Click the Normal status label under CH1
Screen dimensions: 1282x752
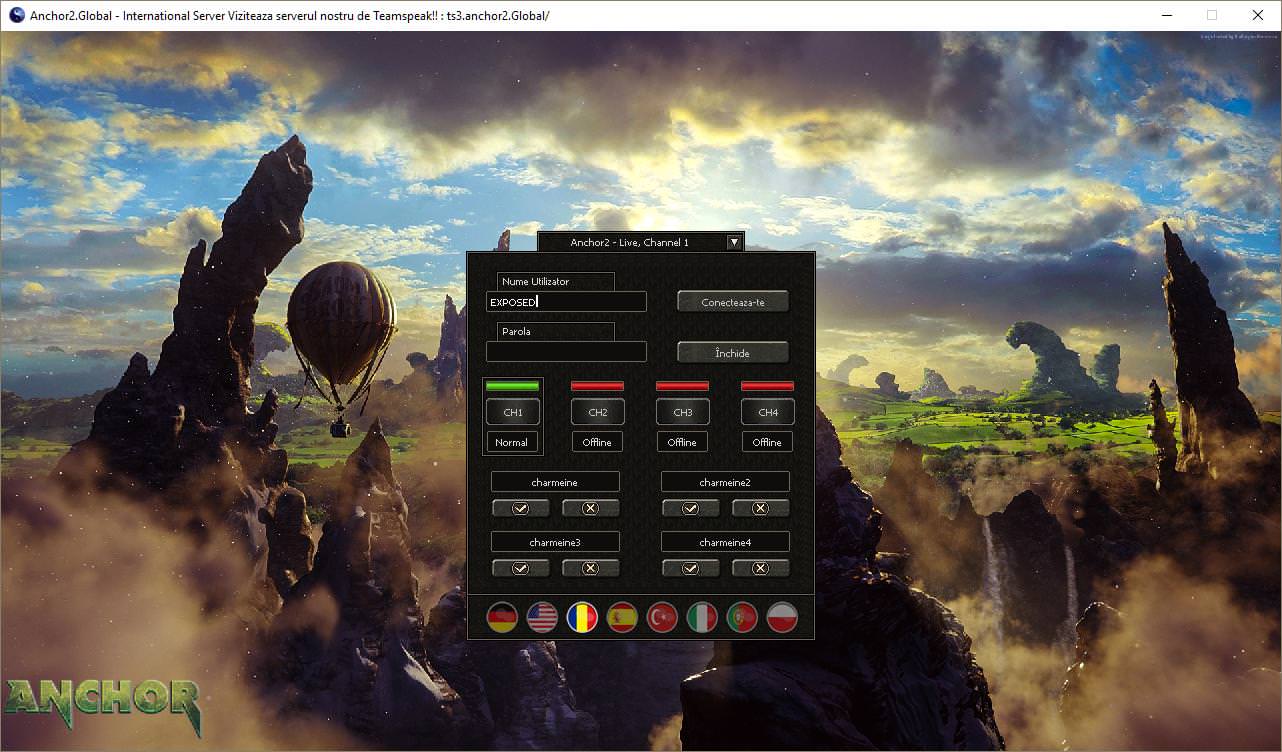(x=512, y=441)
